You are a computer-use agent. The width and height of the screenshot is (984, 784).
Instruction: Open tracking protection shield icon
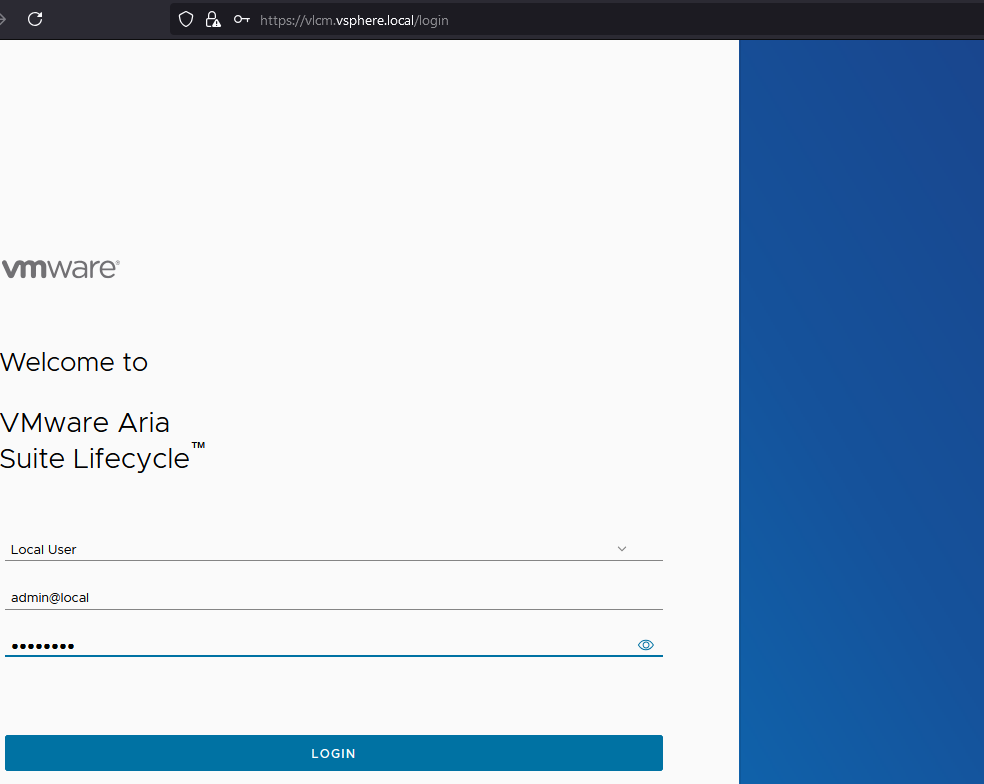tap(186, 19)
